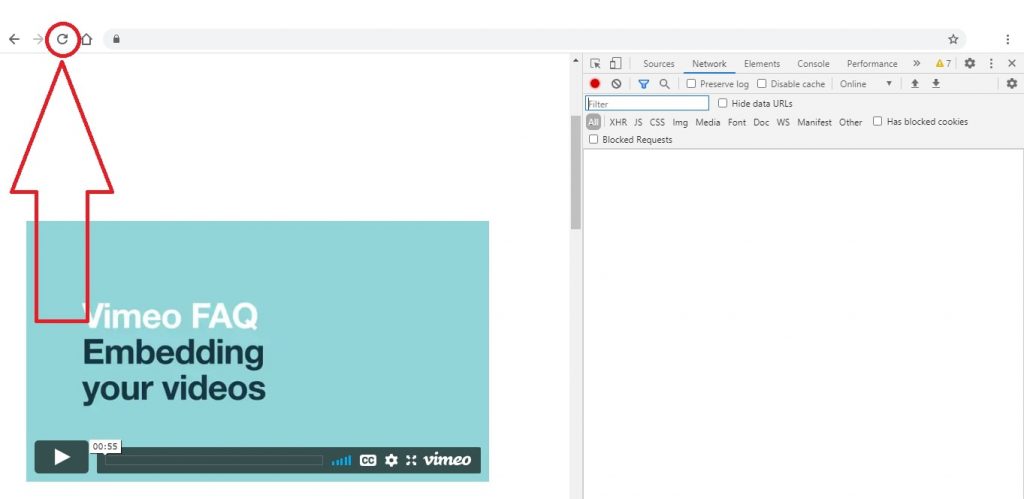
Task: Close the DevTools panel
Action: click(1012, 63)
